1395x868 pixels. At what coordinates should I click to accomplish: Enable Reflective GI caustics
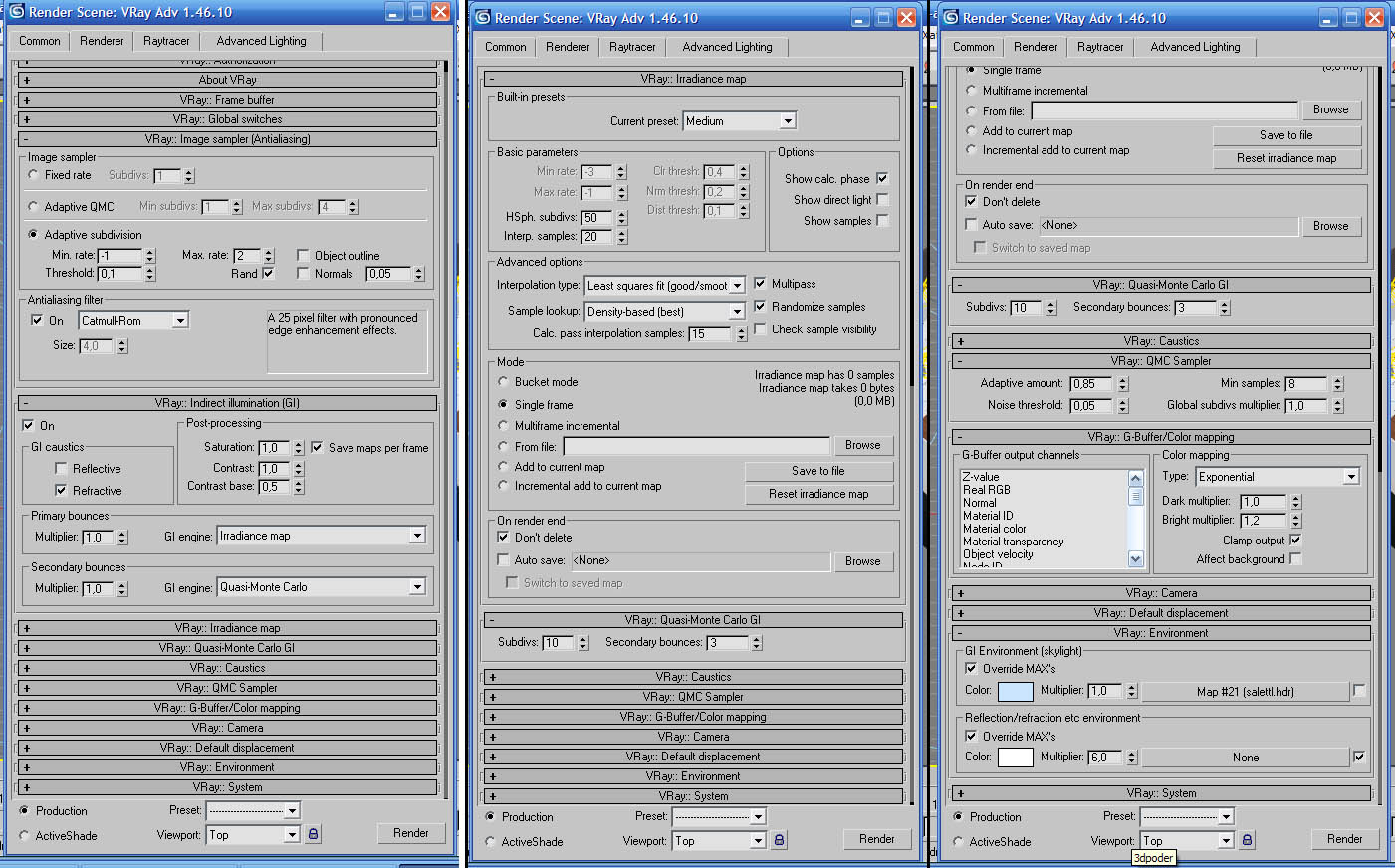[61, 469]
